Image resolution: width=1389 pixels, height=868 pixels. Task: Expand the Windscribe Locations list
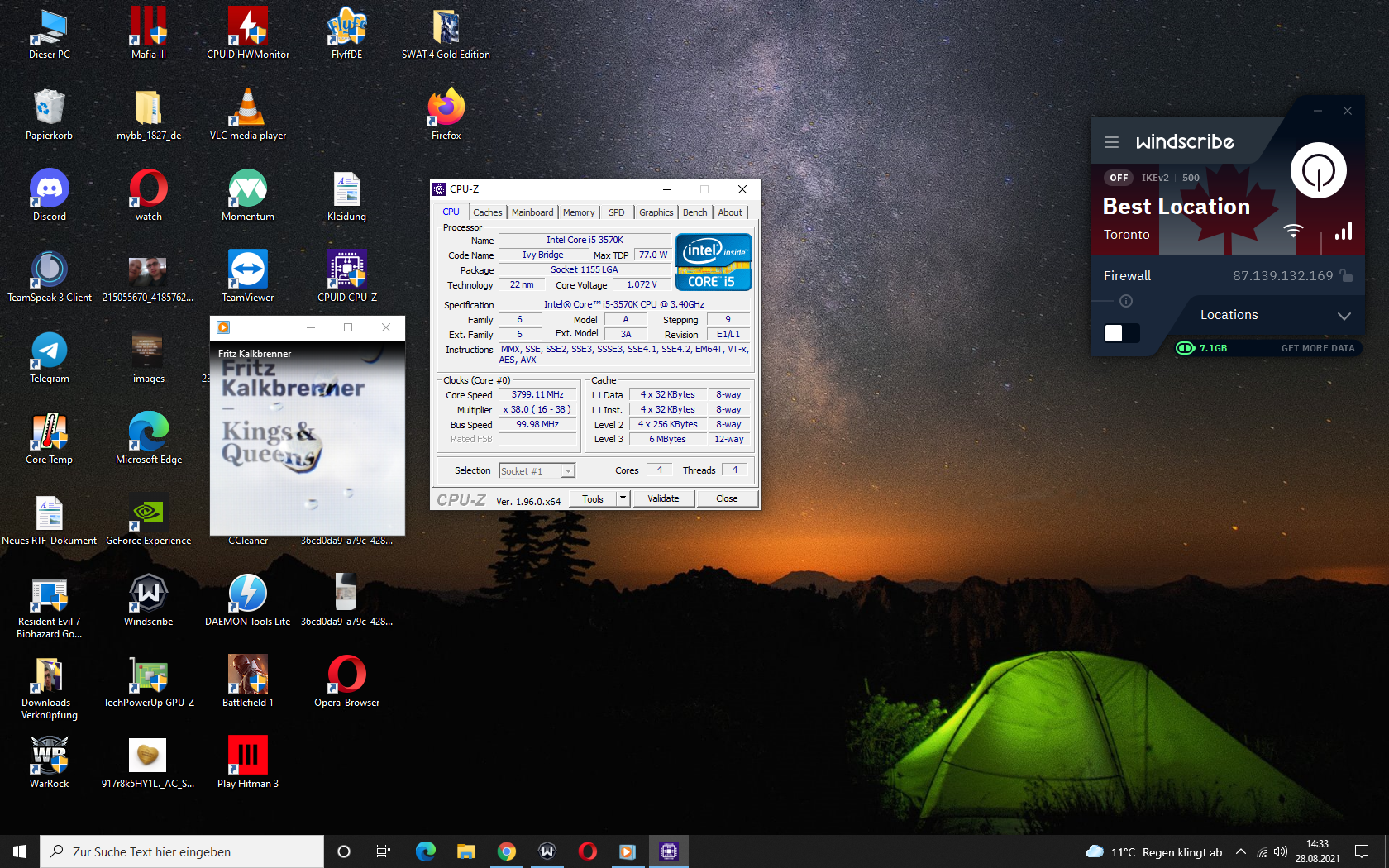point(1344,316)
